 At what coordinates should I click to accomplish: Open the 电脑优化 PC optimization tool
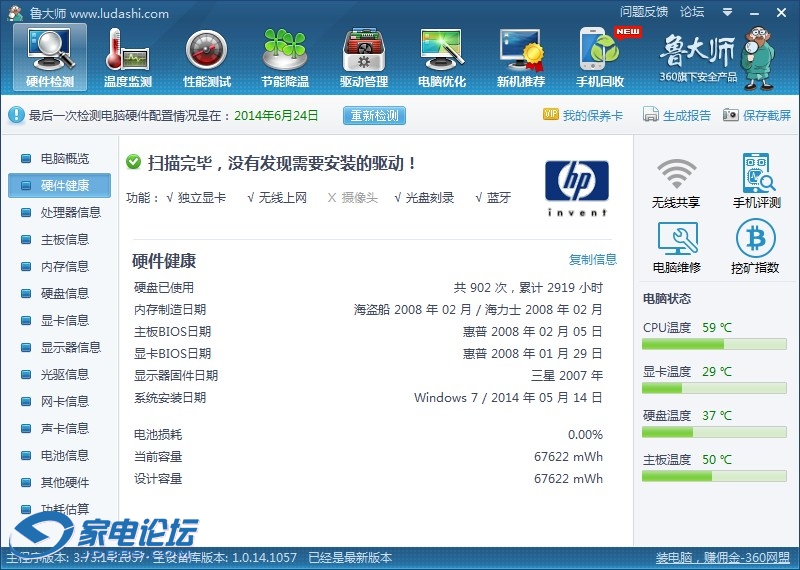click(442, 58)
